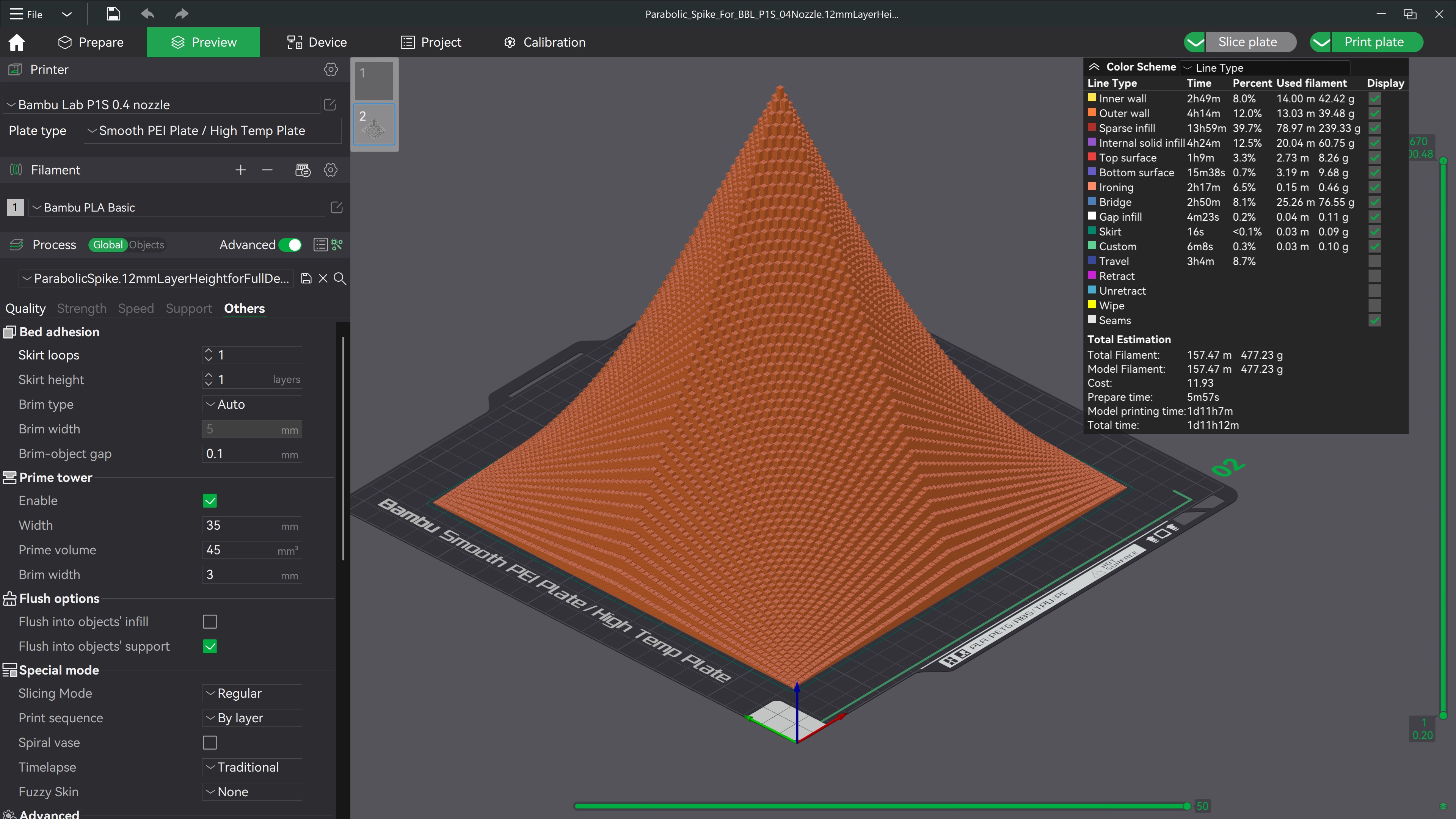Add a filament with the plus icon

pyautogui.click(x=241, y=170)
